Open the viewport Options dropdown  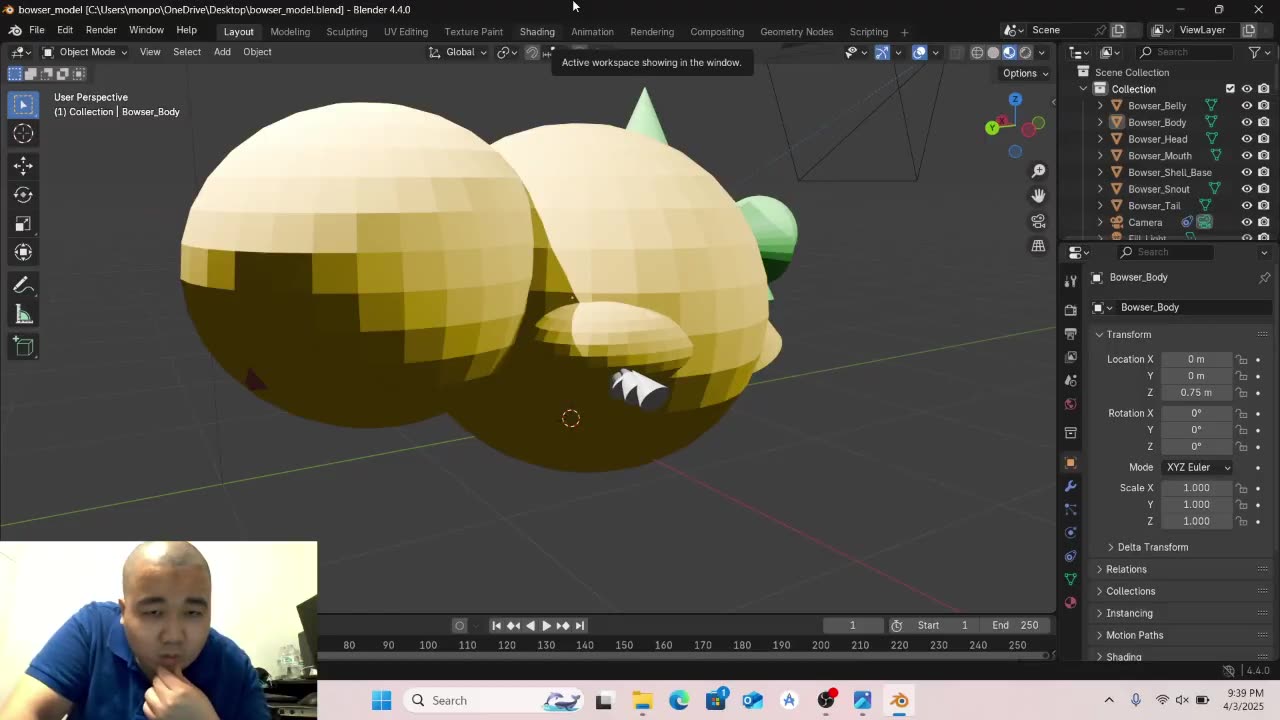(x=1025, y=73)
